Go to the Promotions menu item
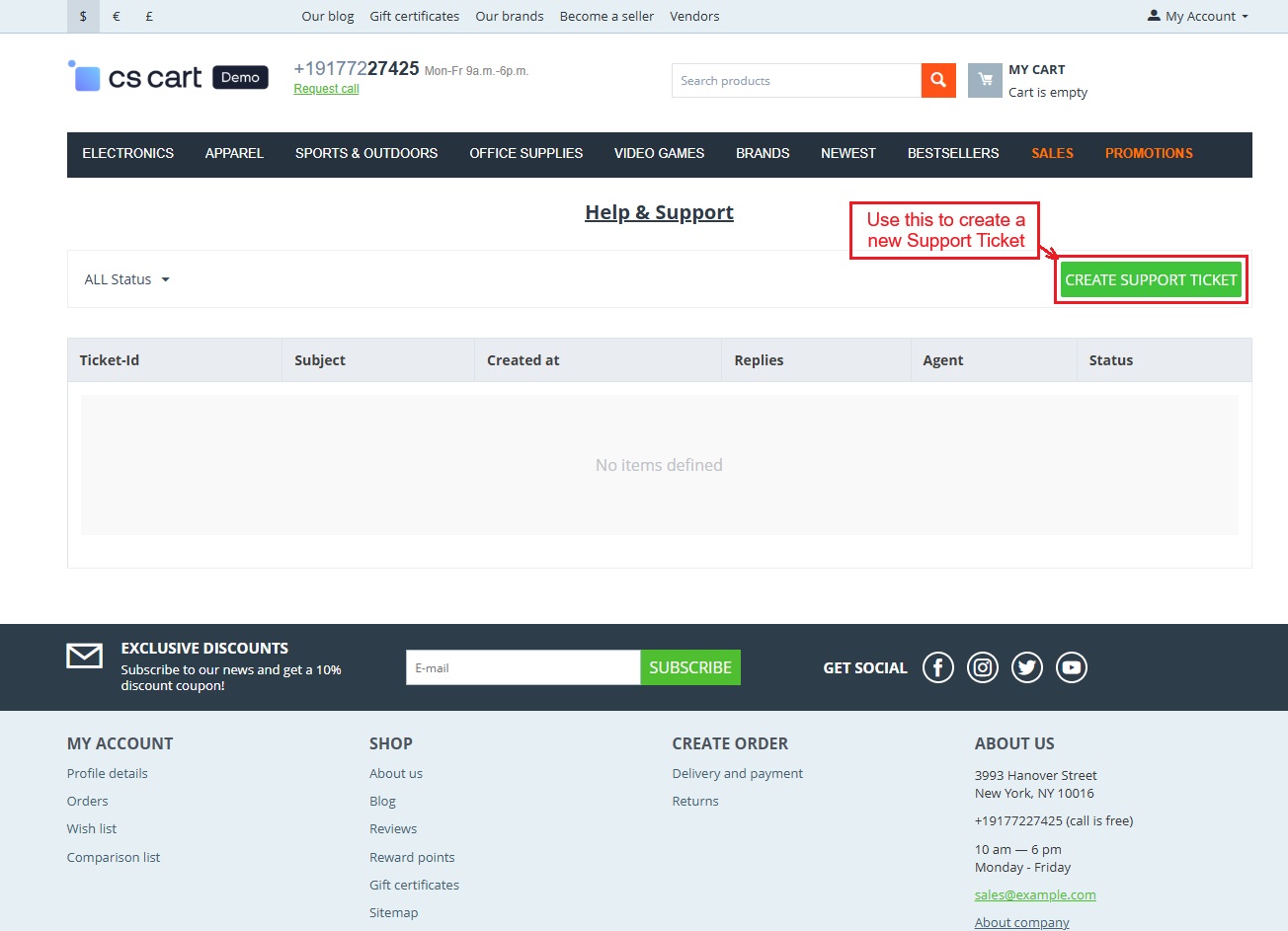The image size is (1288, 931). coord(1149,154)
